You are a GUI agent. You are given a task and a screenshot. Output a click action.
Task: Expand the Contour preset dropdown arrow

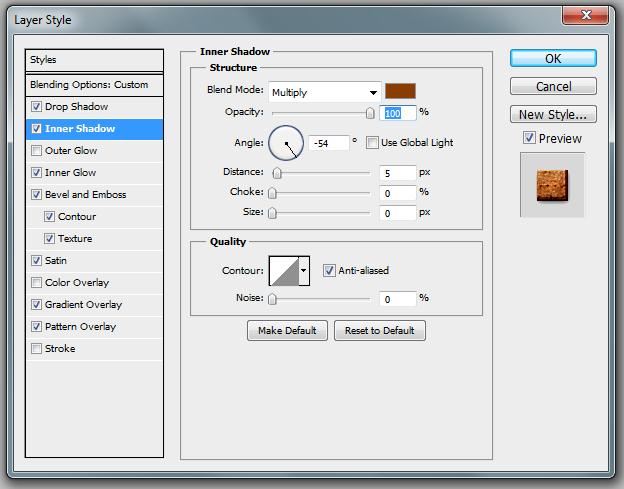pos(304,270)
